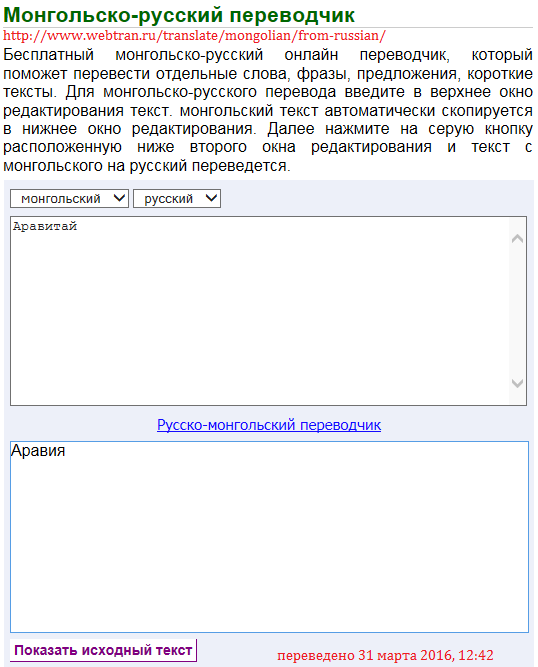
Task: Click the chevron arrow of русский selector
Action: point(211,198)
